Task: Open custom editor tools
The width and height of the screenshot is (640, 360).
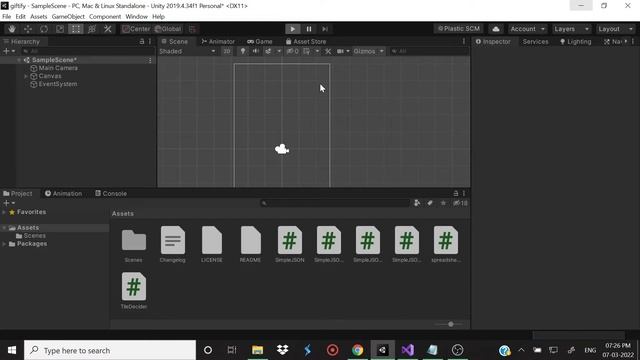Action: (108, 29)
